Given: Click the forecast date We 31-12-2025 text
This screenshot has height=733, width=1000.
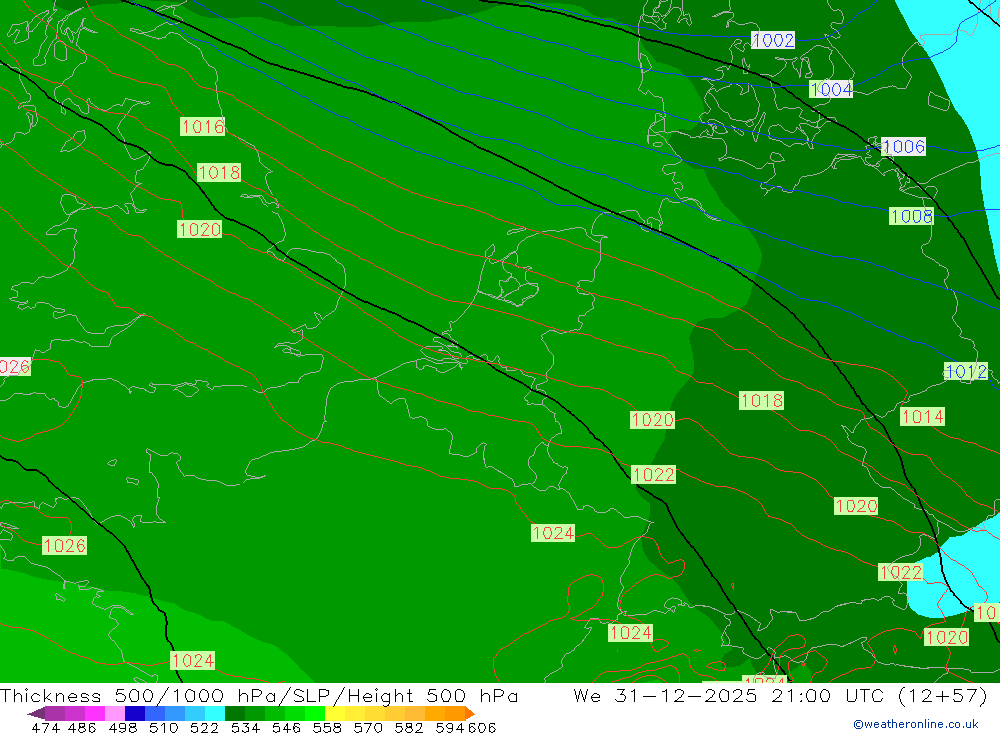Looking at the screenshot, I should 666,695.
